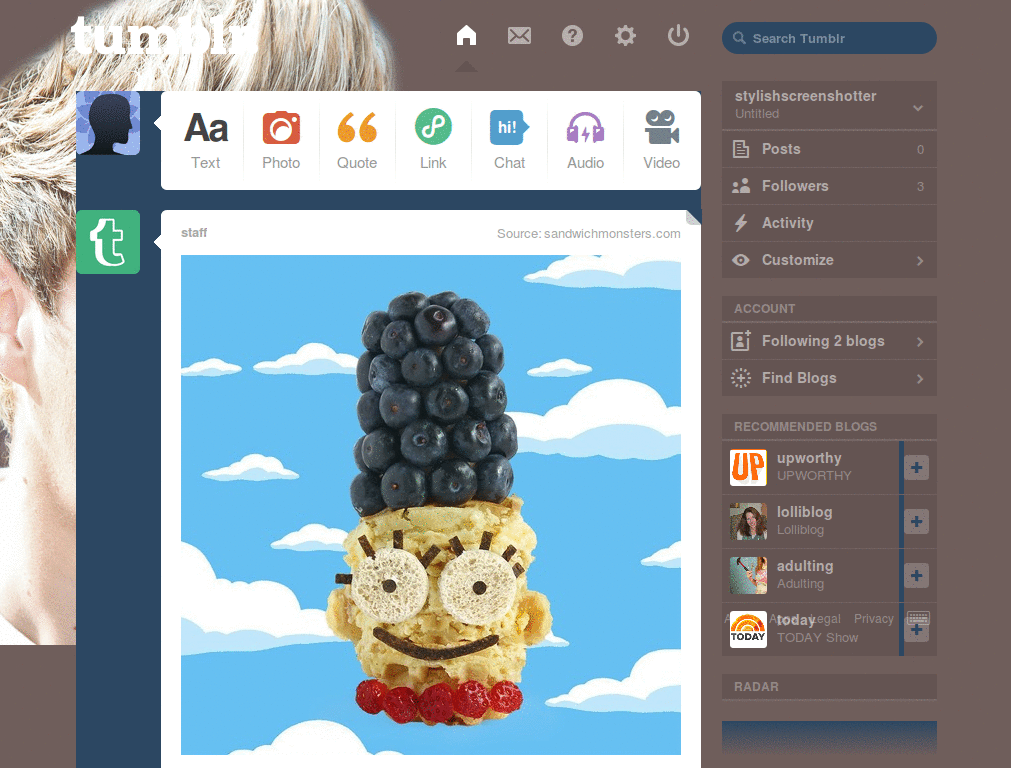Click the "Untitled" blog subtitle
The height and width of the screenshot is (768, 1024).
(x=757, y=114)
